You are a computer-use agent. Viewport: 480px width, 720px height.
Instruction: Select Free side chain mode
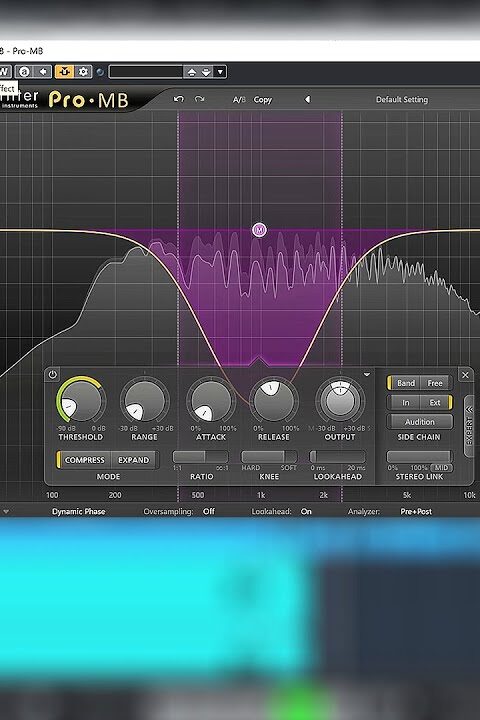pos(435,383)
